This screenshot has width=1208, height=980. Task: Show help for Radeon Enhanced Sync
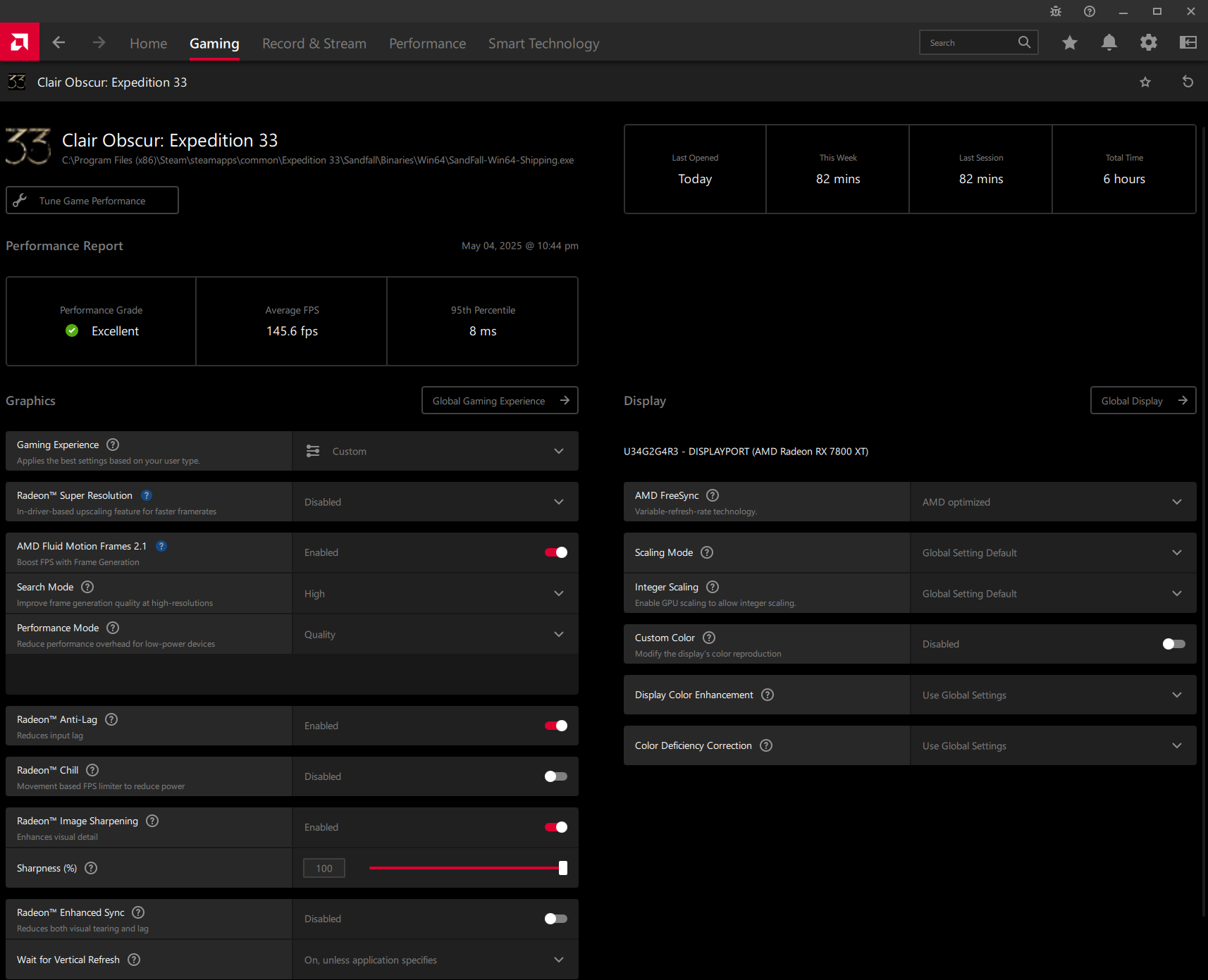point(138,912)
